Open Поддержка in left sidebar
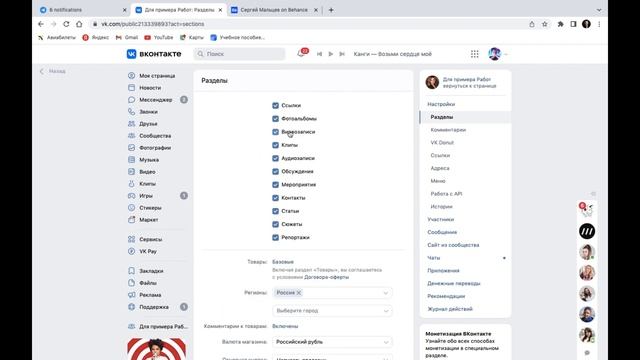640x360 pixels. [x=154, y=307]
